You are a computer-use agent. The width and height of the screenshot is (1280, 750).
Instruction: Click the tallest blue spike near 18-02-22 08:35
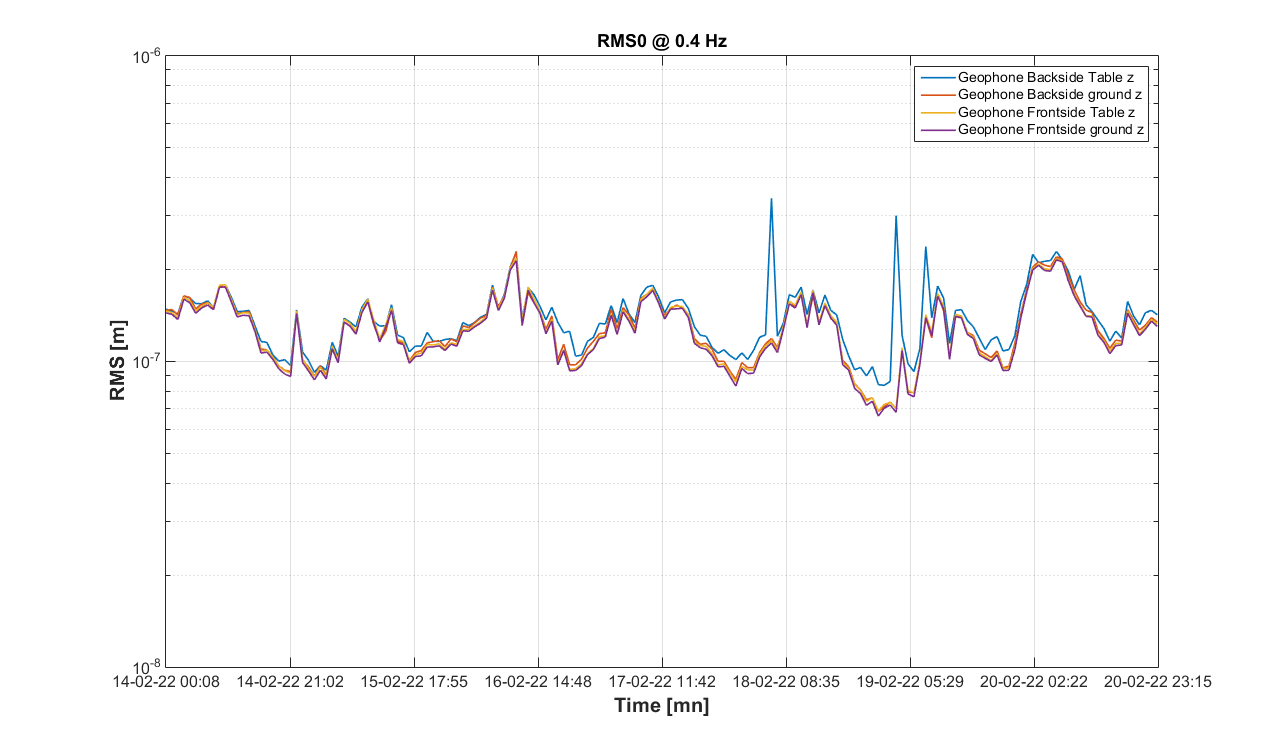[x=771, y=199]
